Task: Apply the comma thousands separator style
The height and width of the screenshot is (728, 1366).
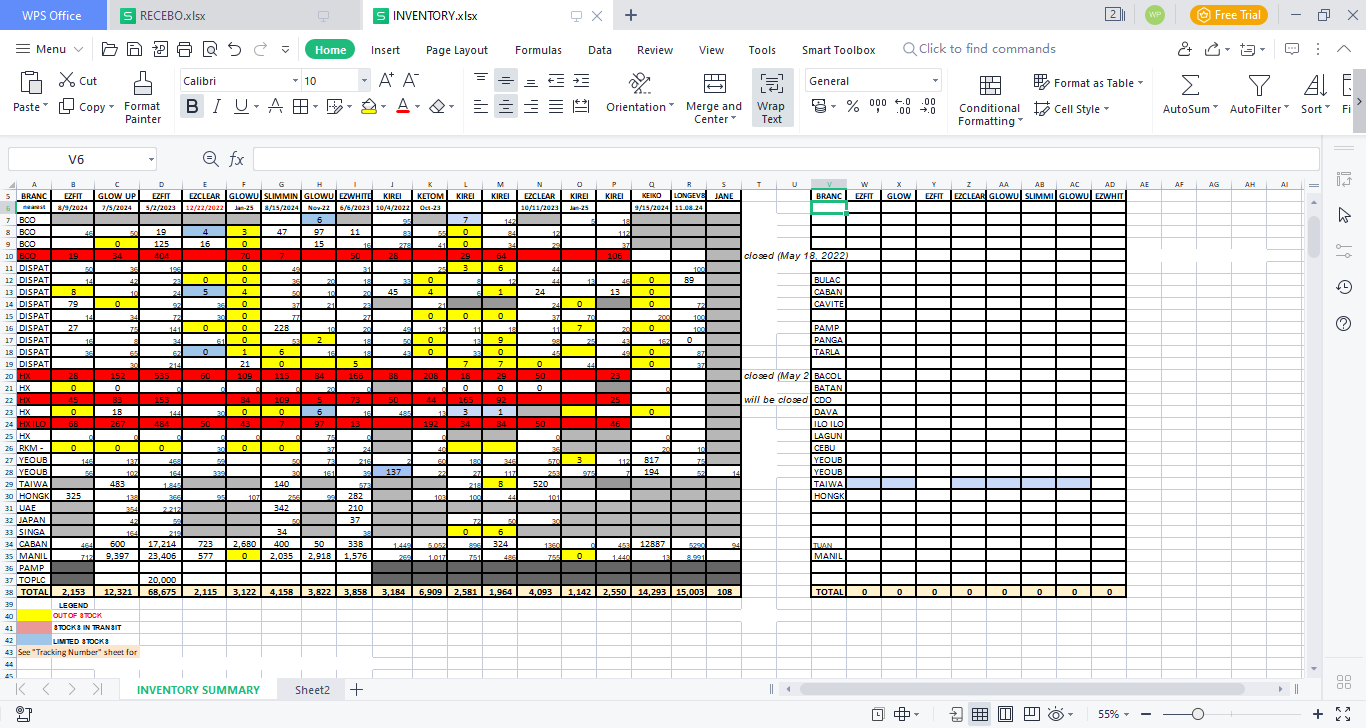Action: 877,106
